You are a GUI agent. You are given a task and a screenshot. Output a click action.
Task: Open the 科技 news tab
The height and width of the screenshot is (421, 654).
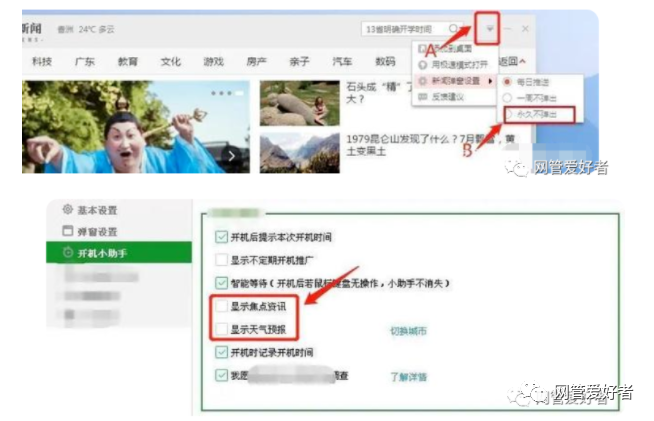tap(42, 61)
